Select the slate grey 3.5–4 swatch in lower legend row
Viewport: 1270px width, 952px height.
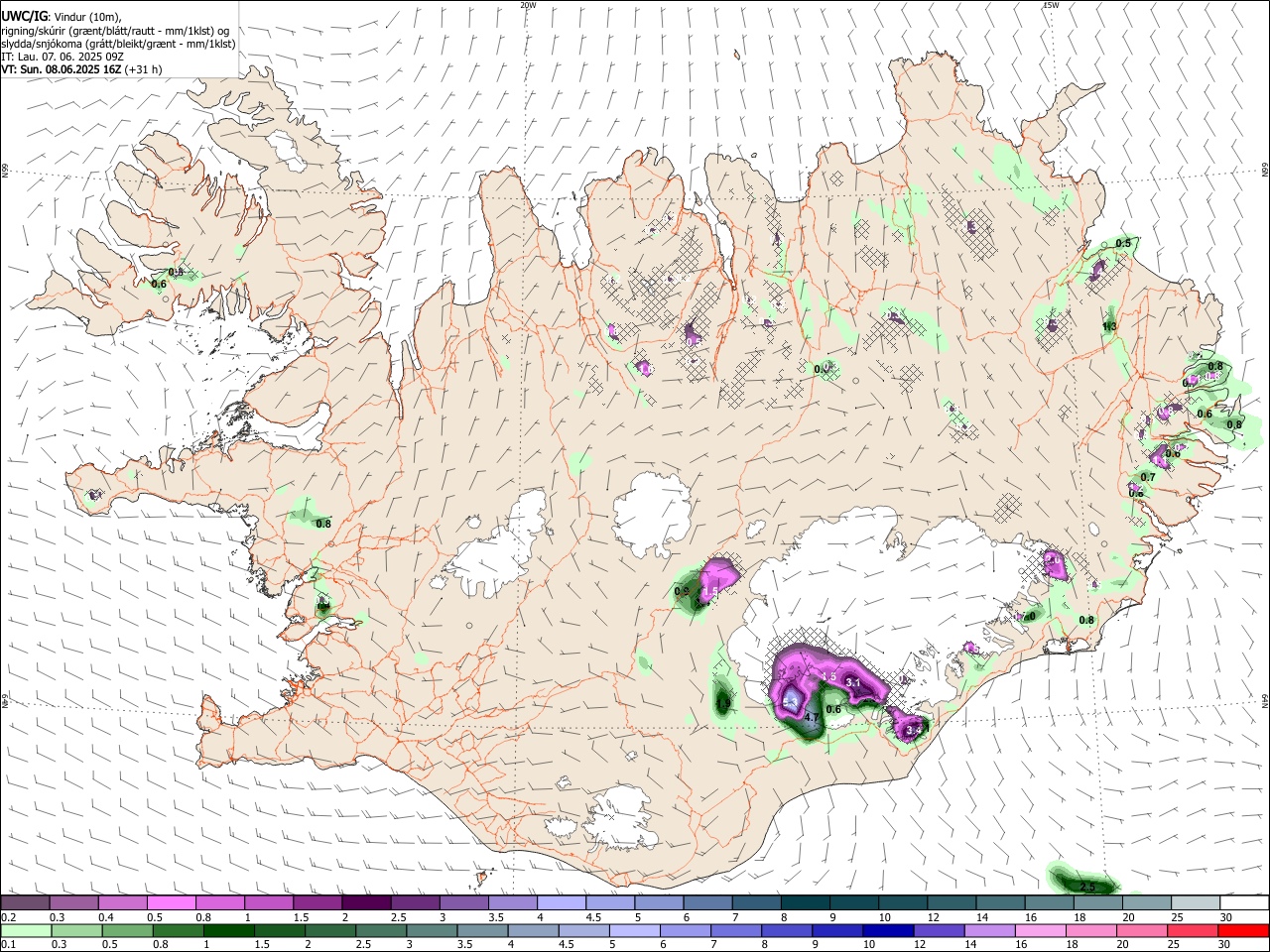(x=482, y=930)
